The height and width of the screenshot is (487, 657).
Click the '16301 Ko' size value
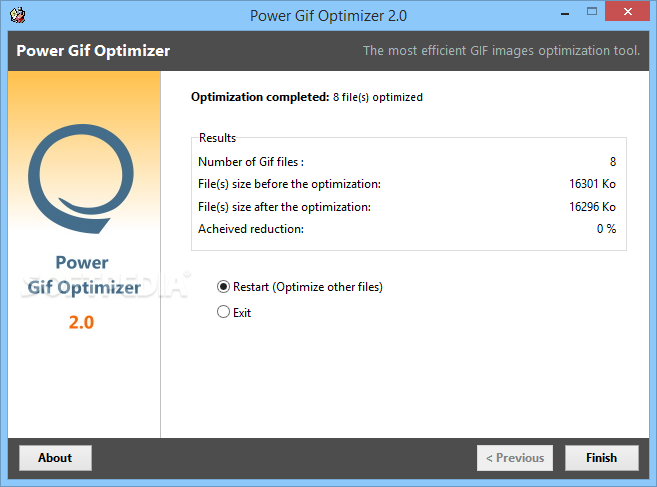tap(592, 184)
